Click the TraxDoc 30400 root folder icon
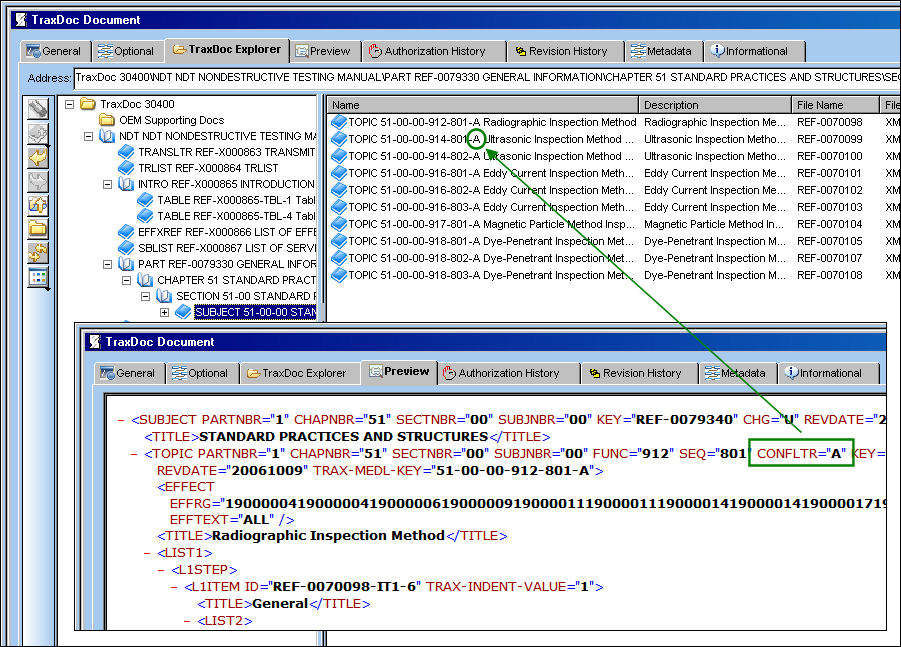 (88, 104)
